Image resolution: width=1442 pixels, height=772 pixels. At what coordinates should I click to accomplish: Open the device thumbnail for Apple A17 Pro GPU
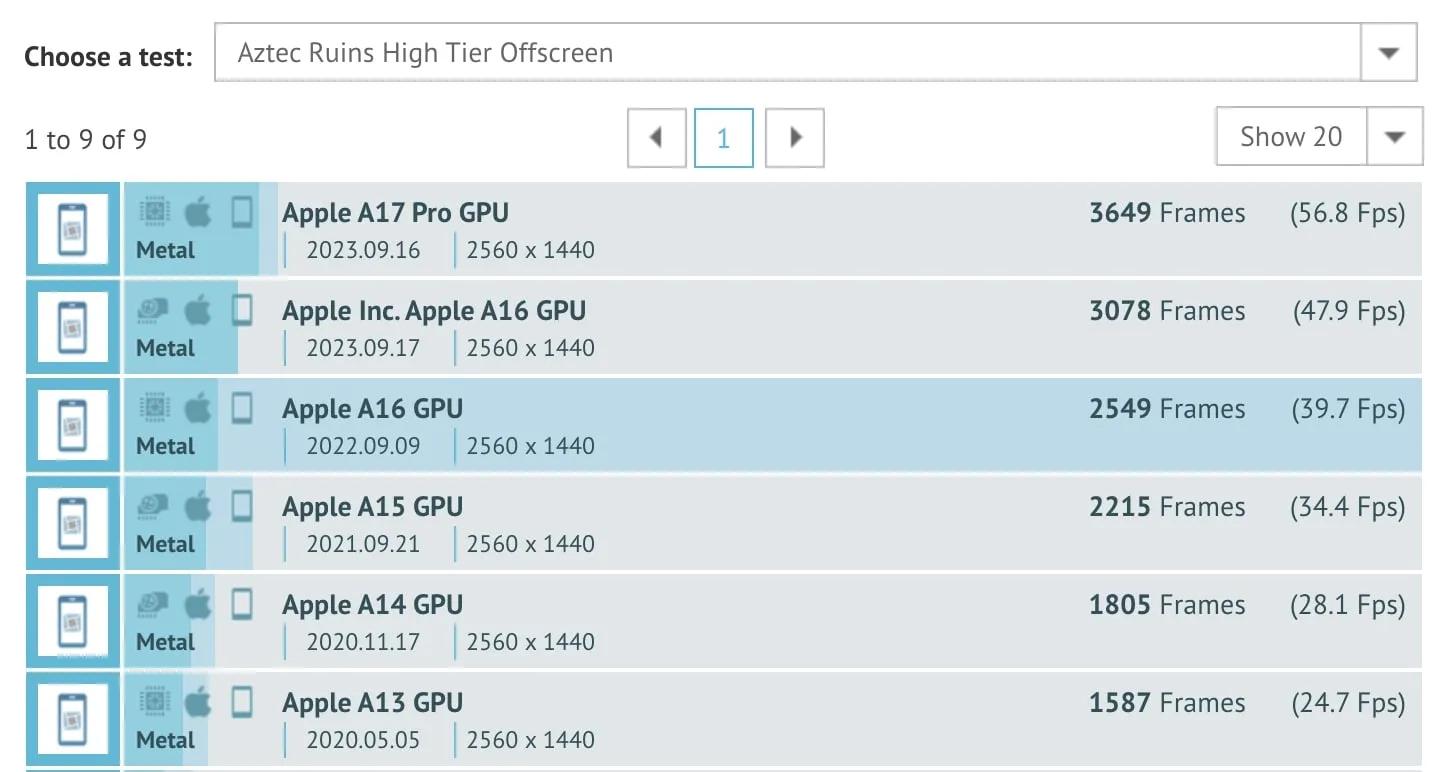point(72,229)
